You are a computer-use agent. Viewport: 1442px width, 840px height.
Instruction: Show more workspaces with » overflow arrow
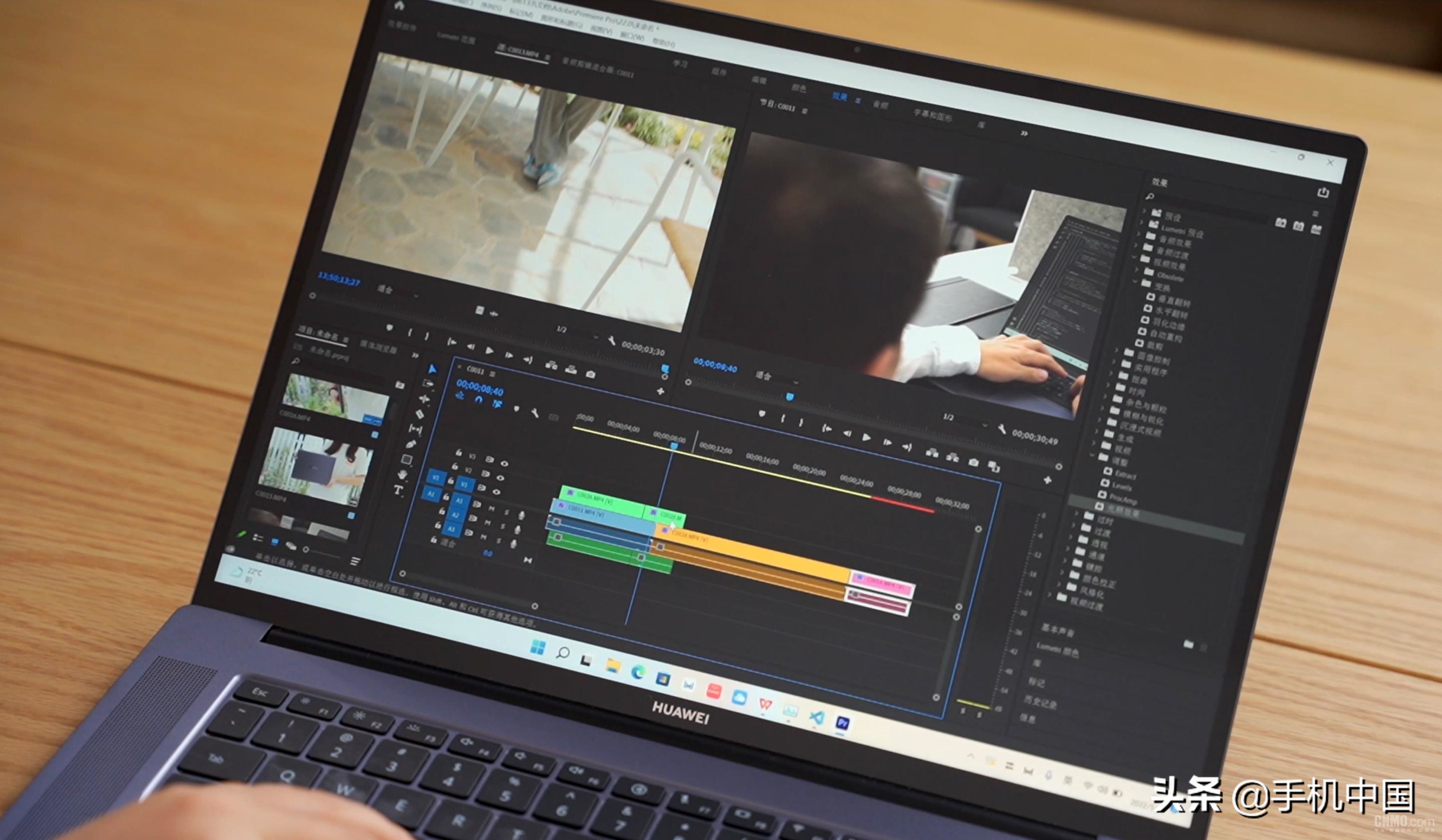pyautogui.click(x=1024, y=133)
